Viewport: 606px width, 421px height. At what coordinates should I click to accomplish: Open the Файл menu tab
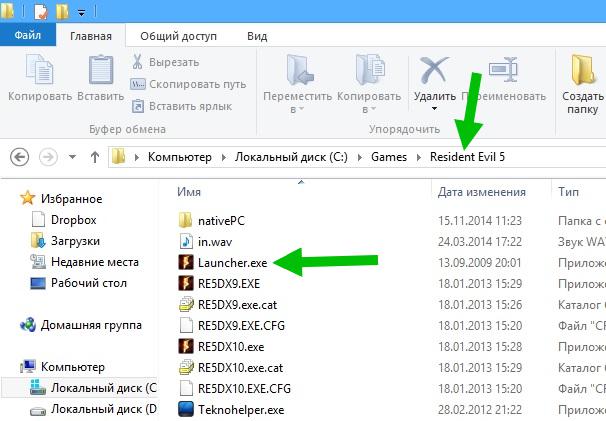click(28, 35)
